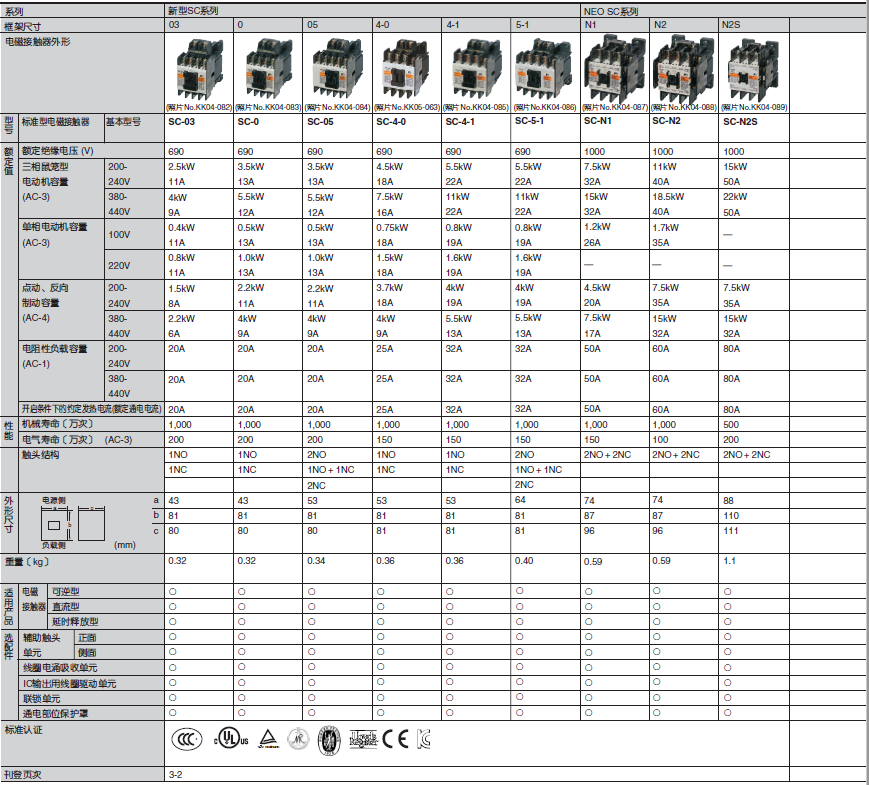Select the model name SC-05
869x785 pixels.
click(320, 122)
